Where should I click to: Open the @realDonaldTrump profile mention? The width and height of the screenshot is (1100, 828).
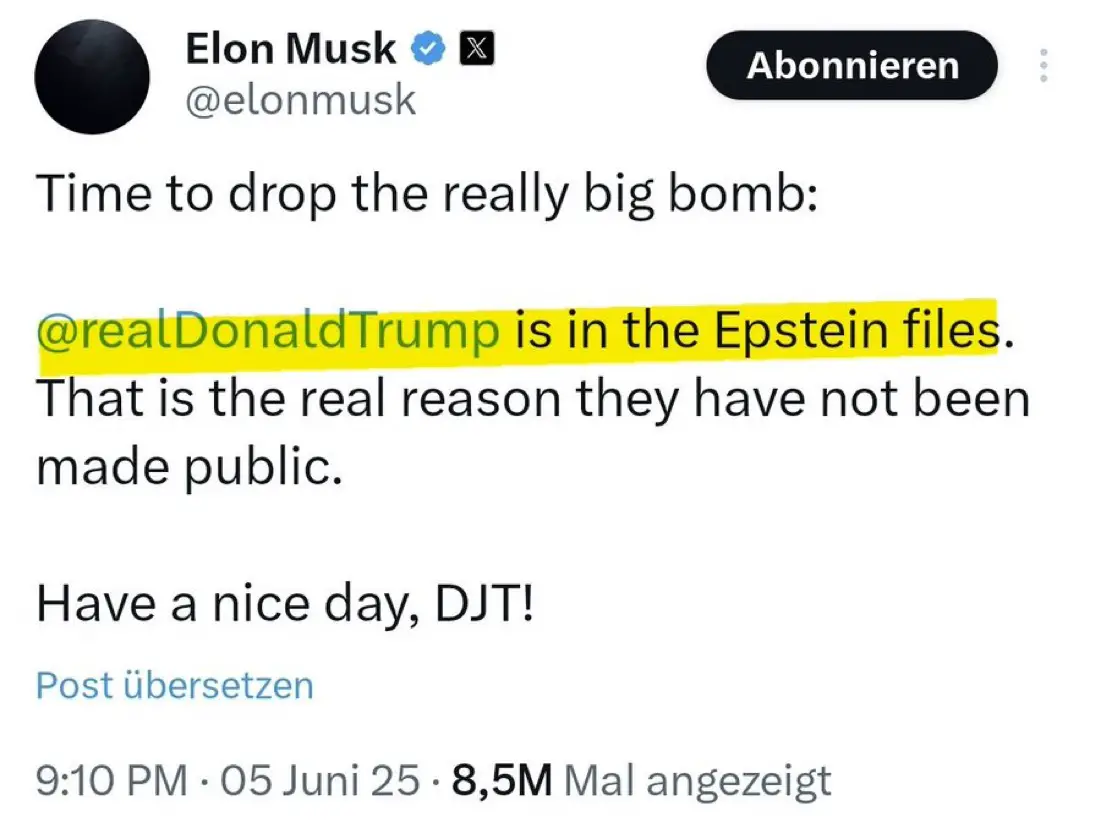click(268, 330)
